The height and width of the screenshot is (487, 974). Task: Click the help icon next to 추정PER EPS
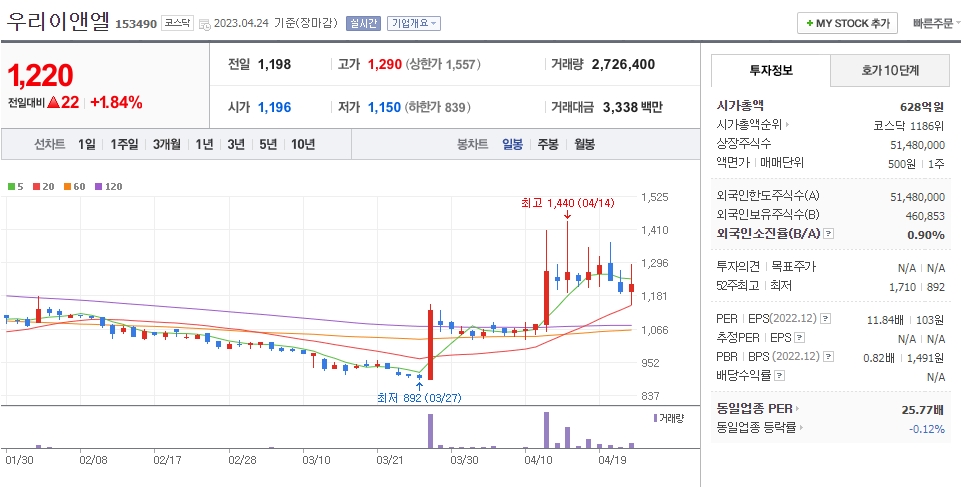(x=799, y=338)
